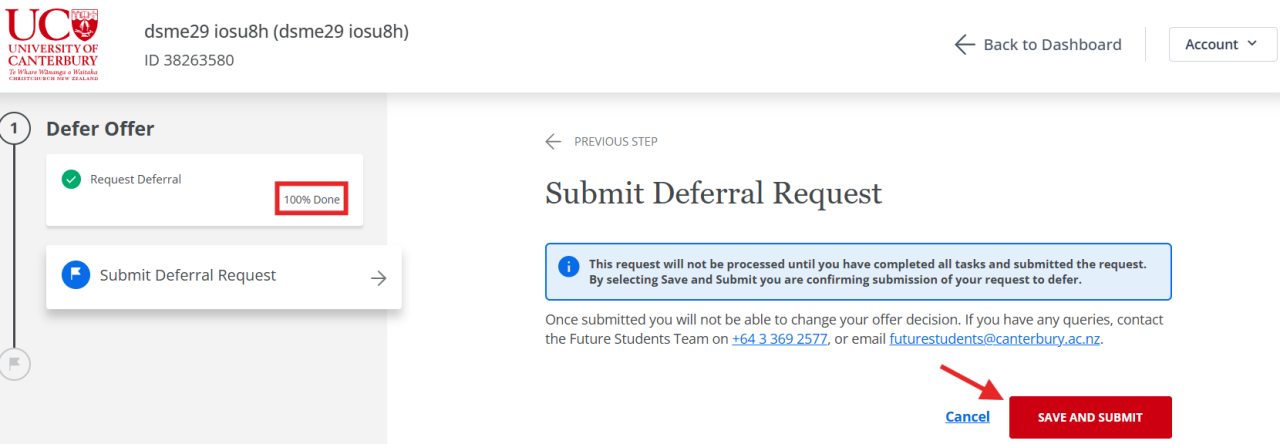Image resolution: width=1280 pixels, height=444 pixels.
Task: Click the green checkmark on Request Deferral
Action: pyautogui.click(x=71, y=180)
